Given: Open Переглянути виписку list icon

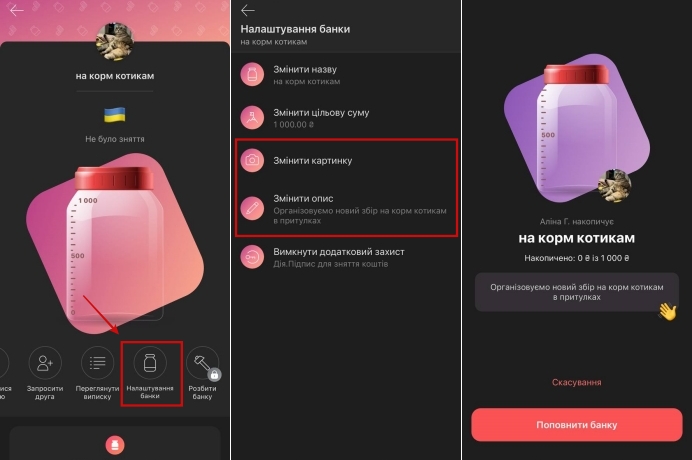Looking at the screenshot, I should (x=98, y=363).
